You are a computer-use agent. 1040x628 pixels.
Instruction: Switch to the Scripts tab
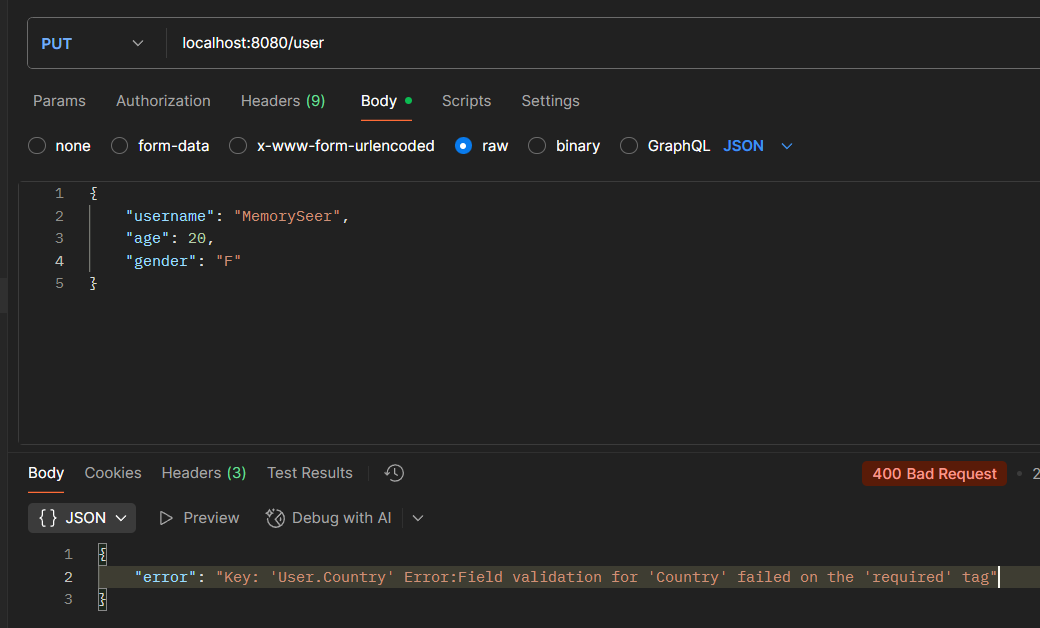click(x=466, y=101)
